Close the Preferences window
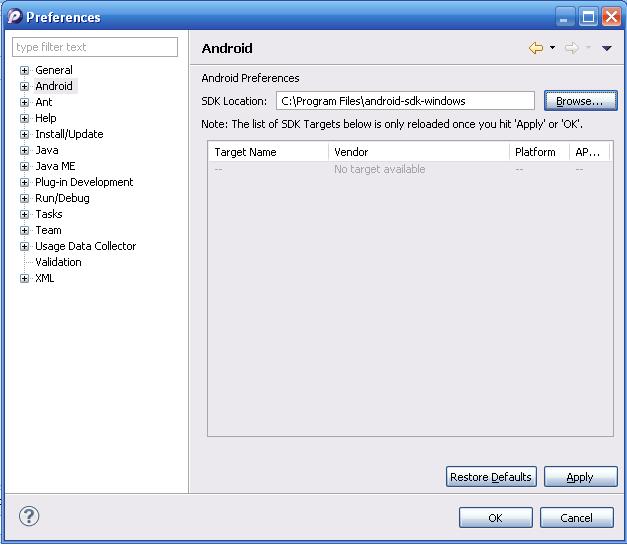Image resolution: width=627 pixels, height=545 pixels. [612, 17]
